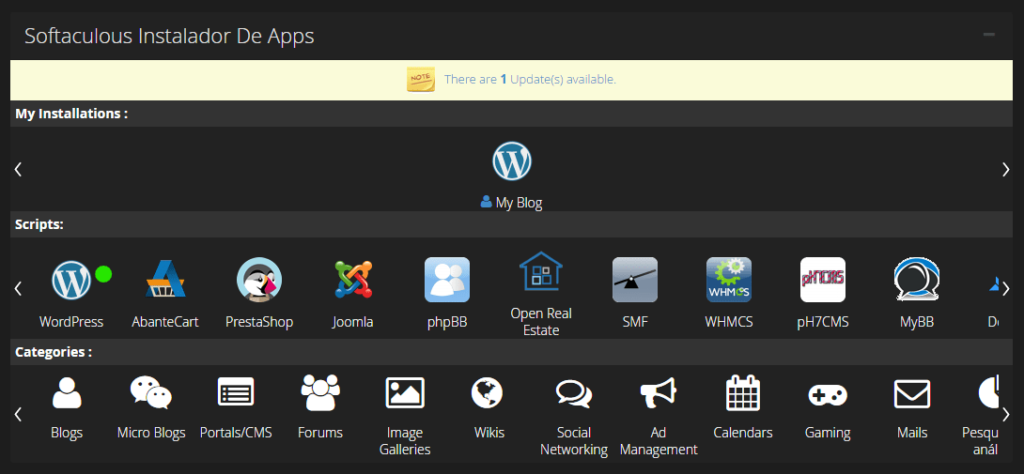This screenshot has width=1024, height=474.
Task: Click the Mails text label
Action: 912,433
